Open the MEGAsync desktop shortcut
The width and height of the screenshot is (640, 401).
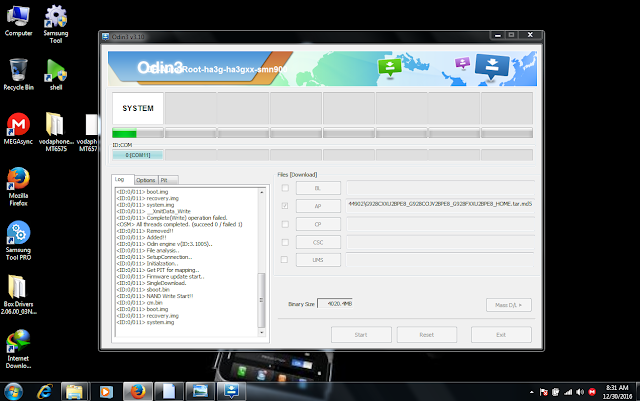click(x=18, y=129)
